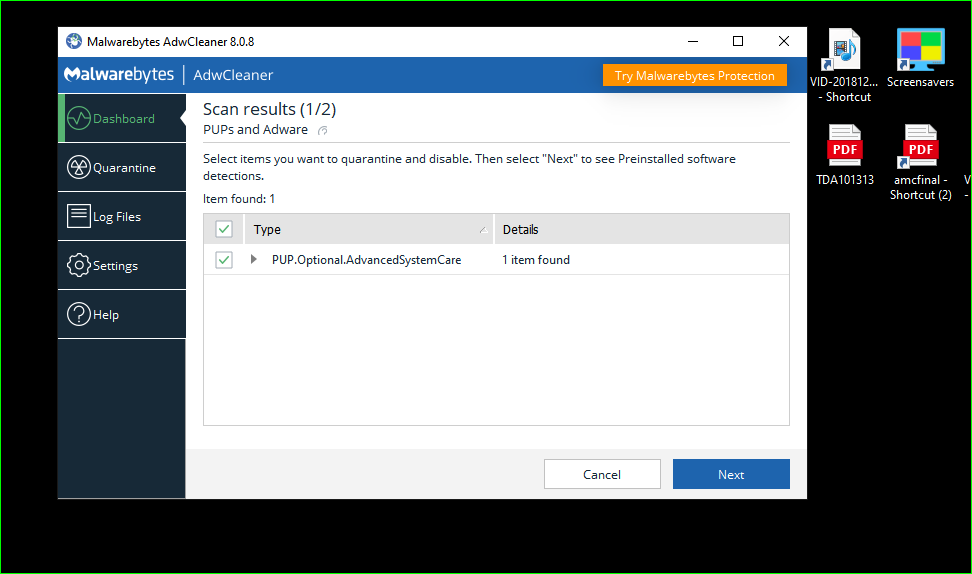
Task: Maximize the AdwCleaner window
Action: [x=738, y=42]
